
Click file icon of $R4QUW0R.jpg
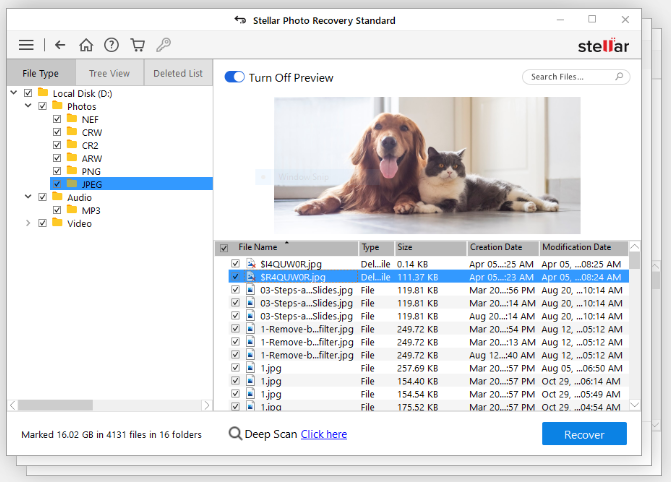(251, 277)
